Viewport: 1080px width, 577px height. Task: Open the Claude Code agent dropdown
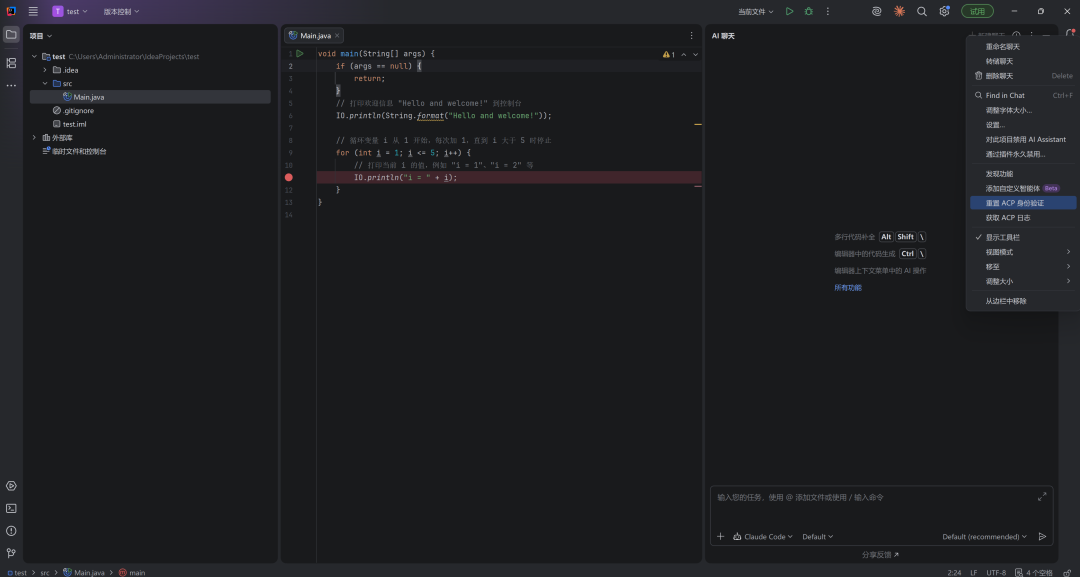[763, 537]
